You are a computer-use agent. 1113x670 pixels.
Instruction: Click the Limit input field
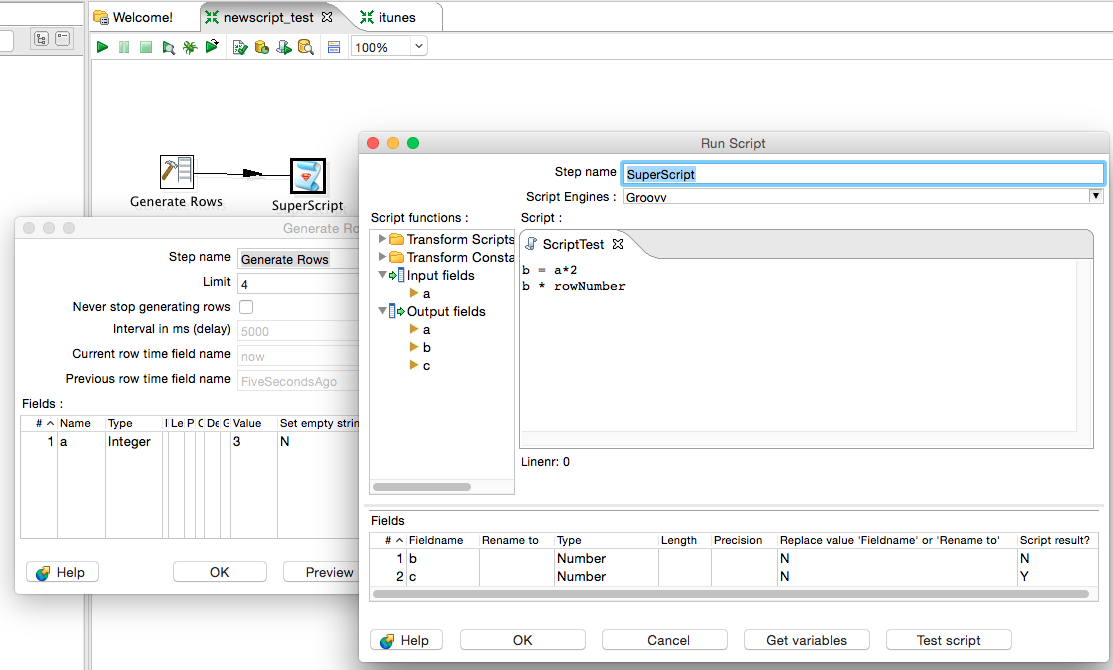(x=298, y=284)
